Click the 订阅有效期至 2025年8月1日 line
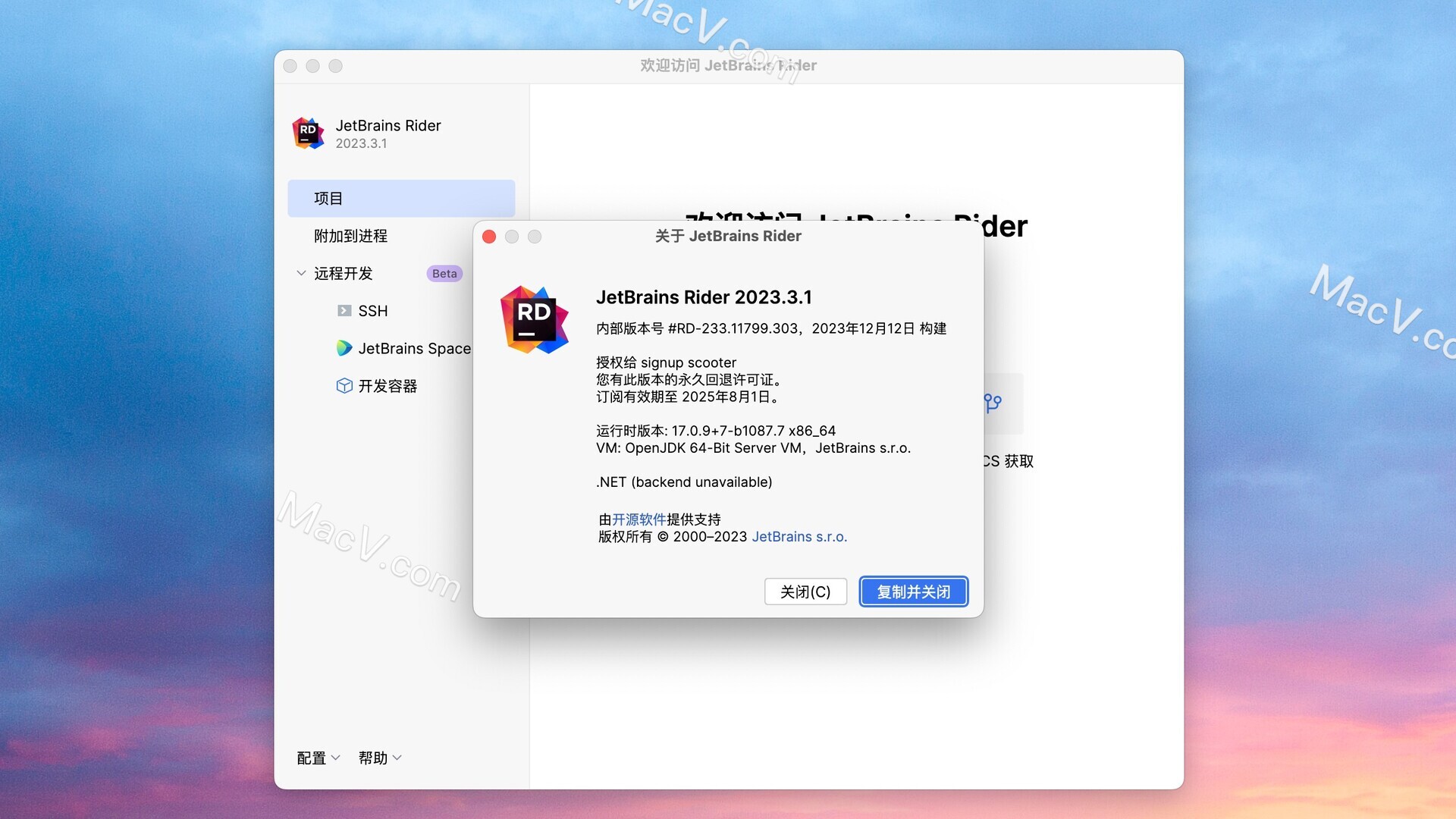Viewport: 1456px width, 819px height. point(688,397)
